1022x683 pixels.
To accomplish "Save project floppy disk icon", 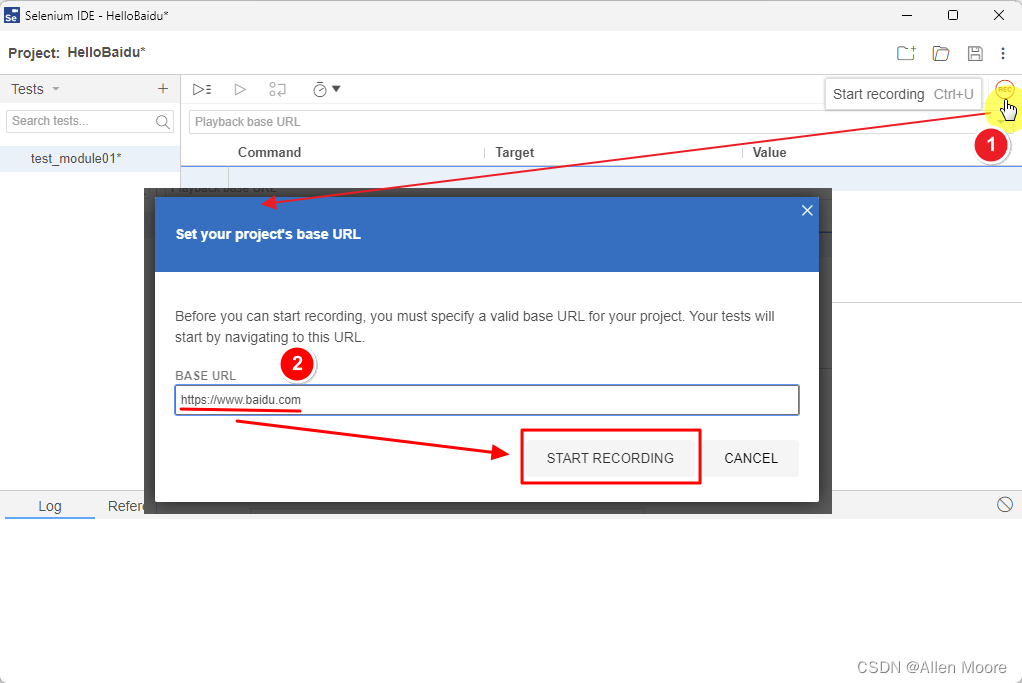I will (975, 53).
